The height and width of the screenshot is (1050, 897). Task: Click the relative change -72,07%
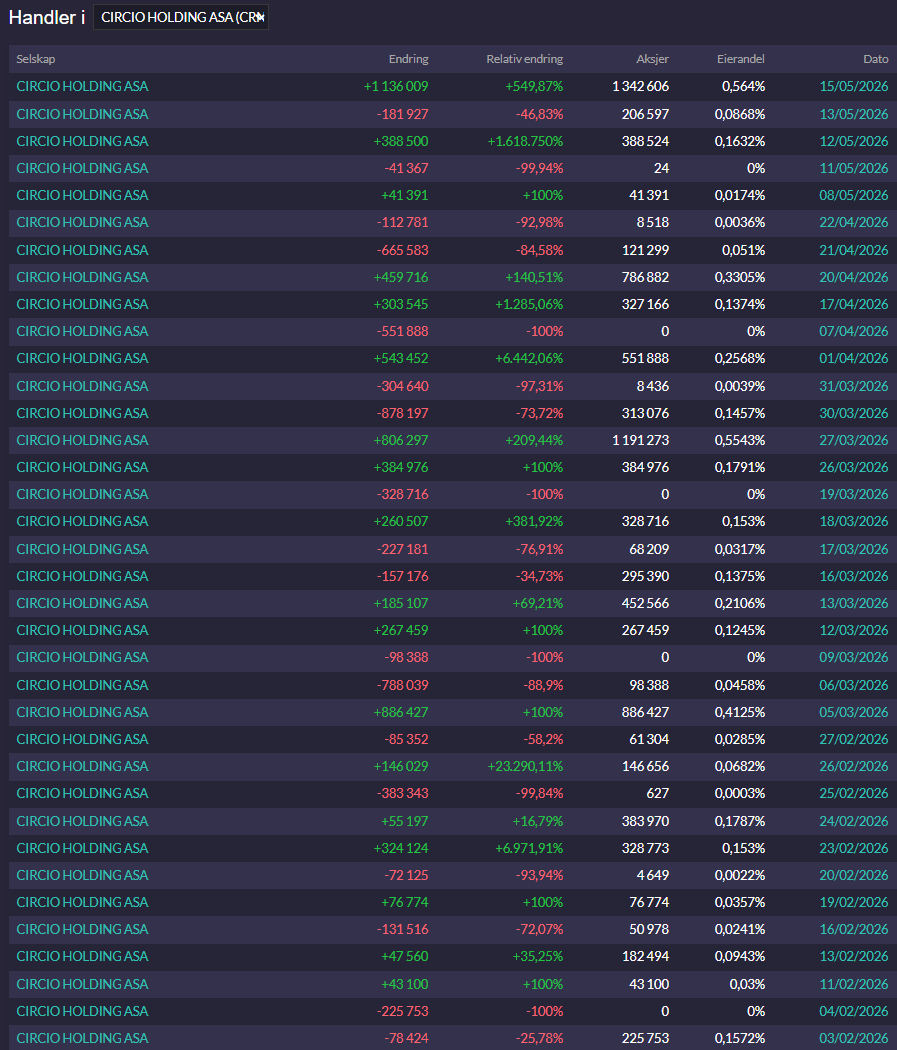tap(539, 929)
